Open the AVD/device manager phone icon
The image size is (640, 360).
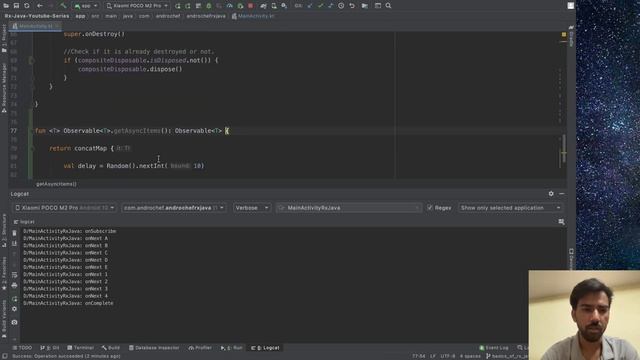(x=274, y=6)
